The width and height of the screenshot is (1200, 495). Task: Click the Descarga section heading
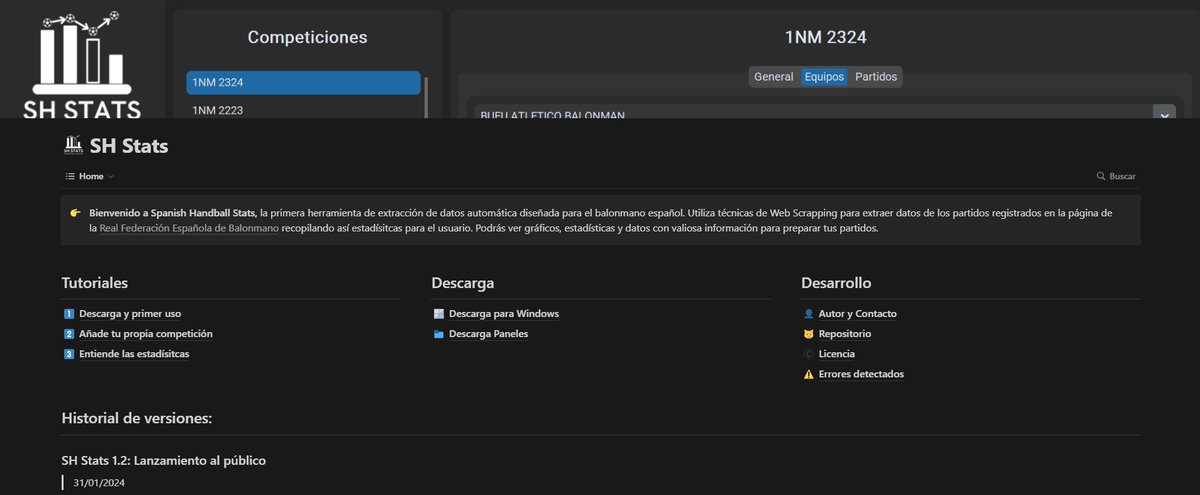point(463,283)
